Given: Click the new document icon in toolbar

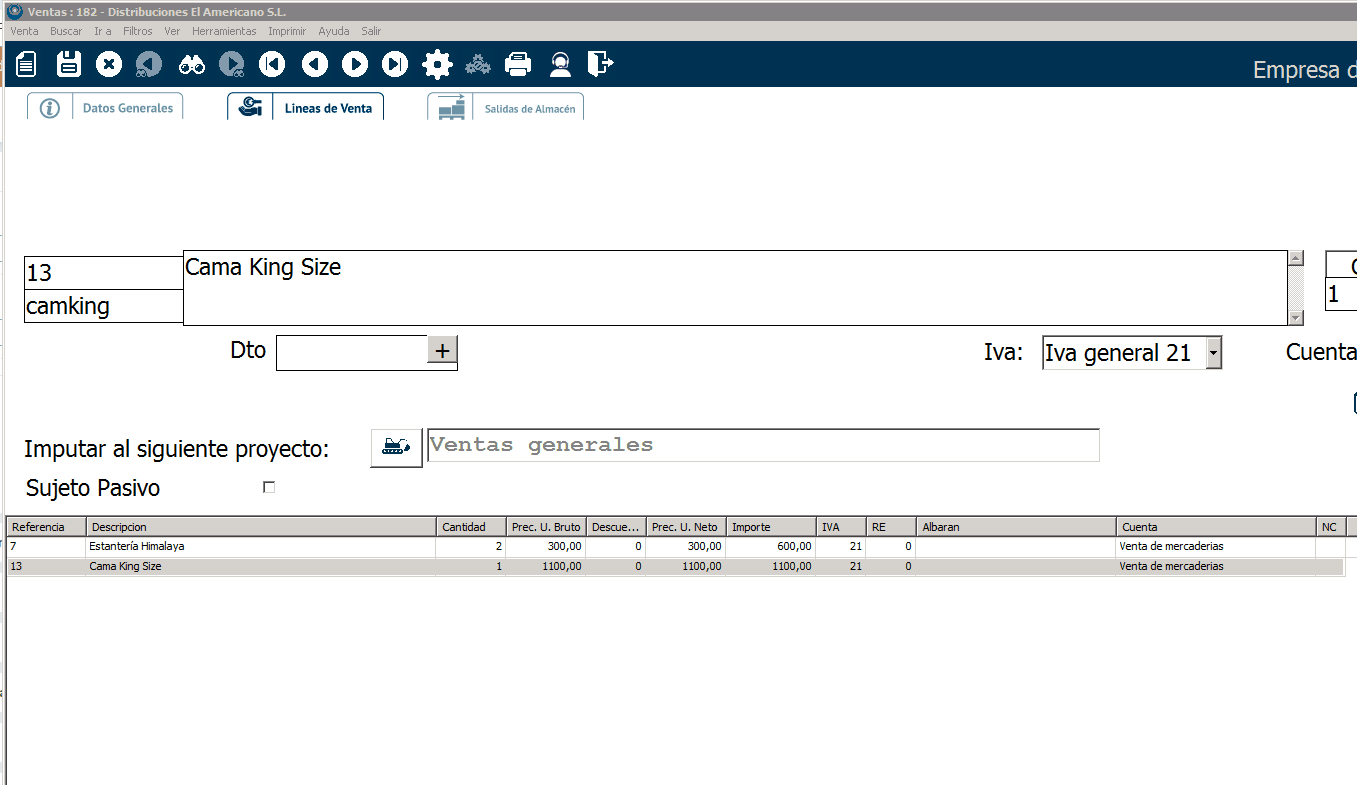Looking at the screenshot, I should point(27,65).
